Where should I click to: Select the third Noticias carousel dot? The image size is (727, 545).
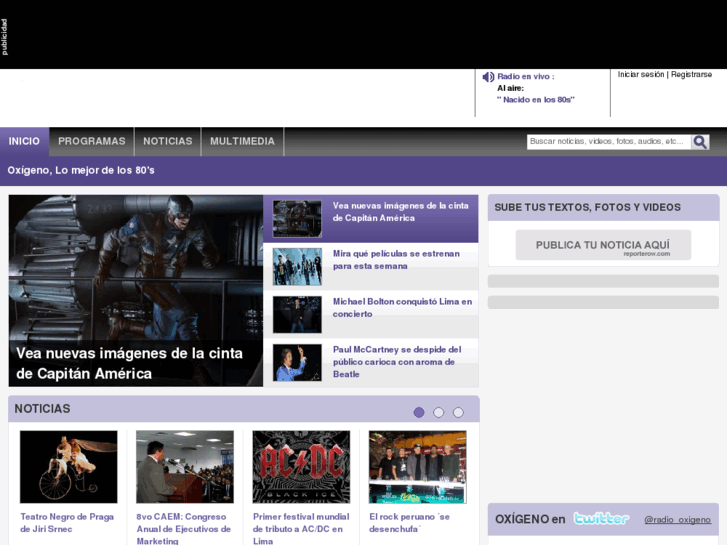pos(458,412)
